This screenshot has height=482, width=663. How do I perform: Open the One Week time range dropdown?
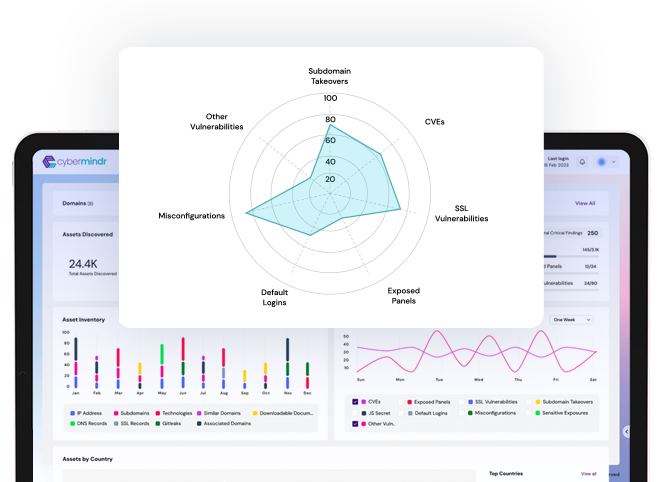[x=572, y=319]
